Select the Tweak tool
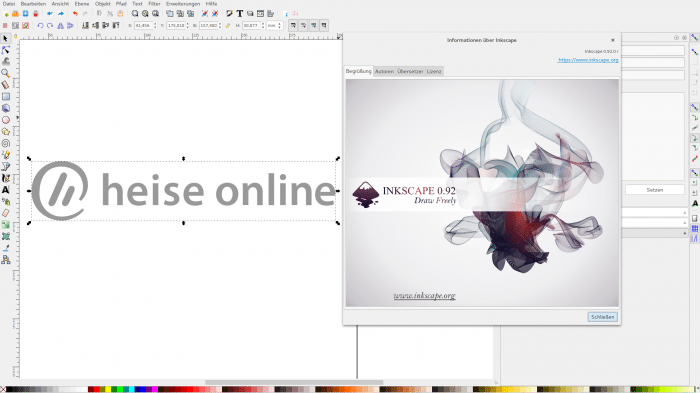 click(x=6, y=62)
